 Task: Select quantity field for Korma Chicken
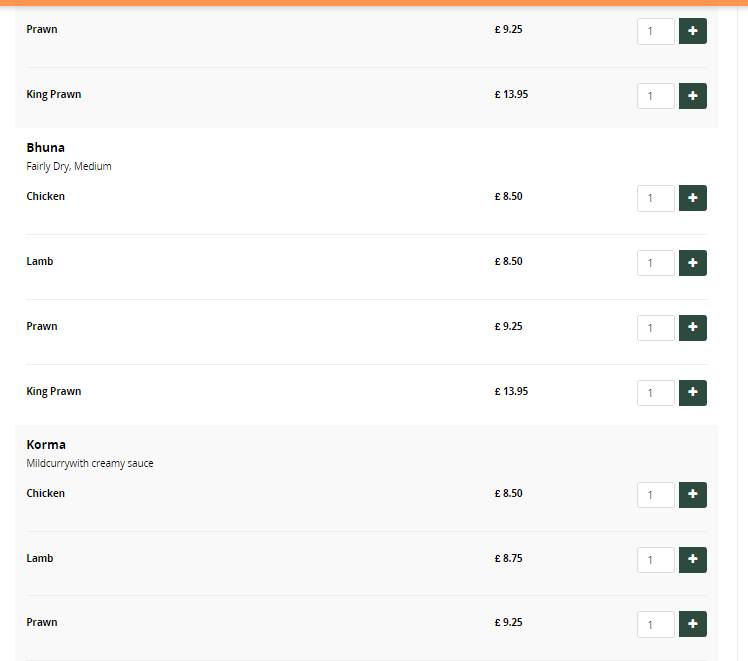(x=656, y=495)
